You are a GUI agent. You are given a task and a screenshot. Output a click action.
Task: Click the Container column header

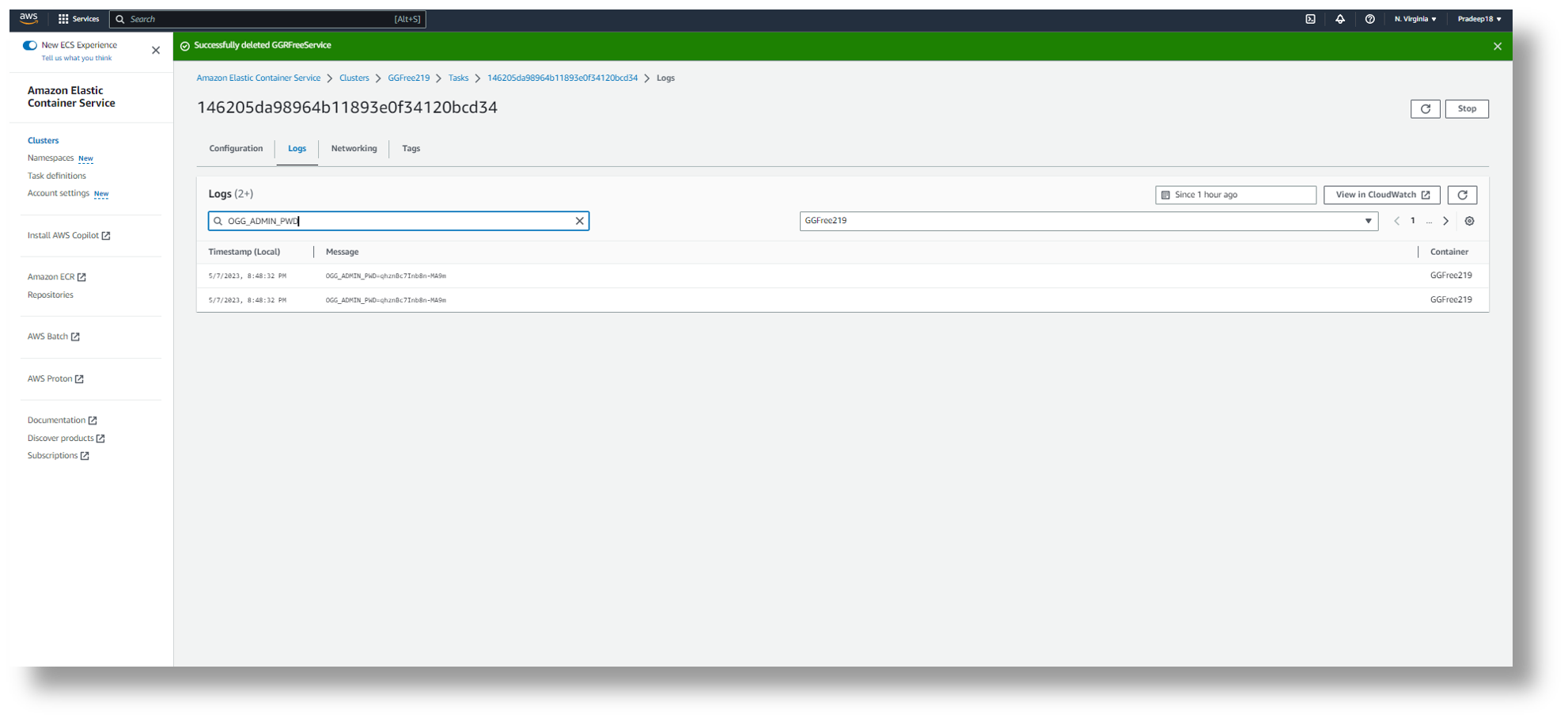pyautogui.click(x=1449, y=252)
